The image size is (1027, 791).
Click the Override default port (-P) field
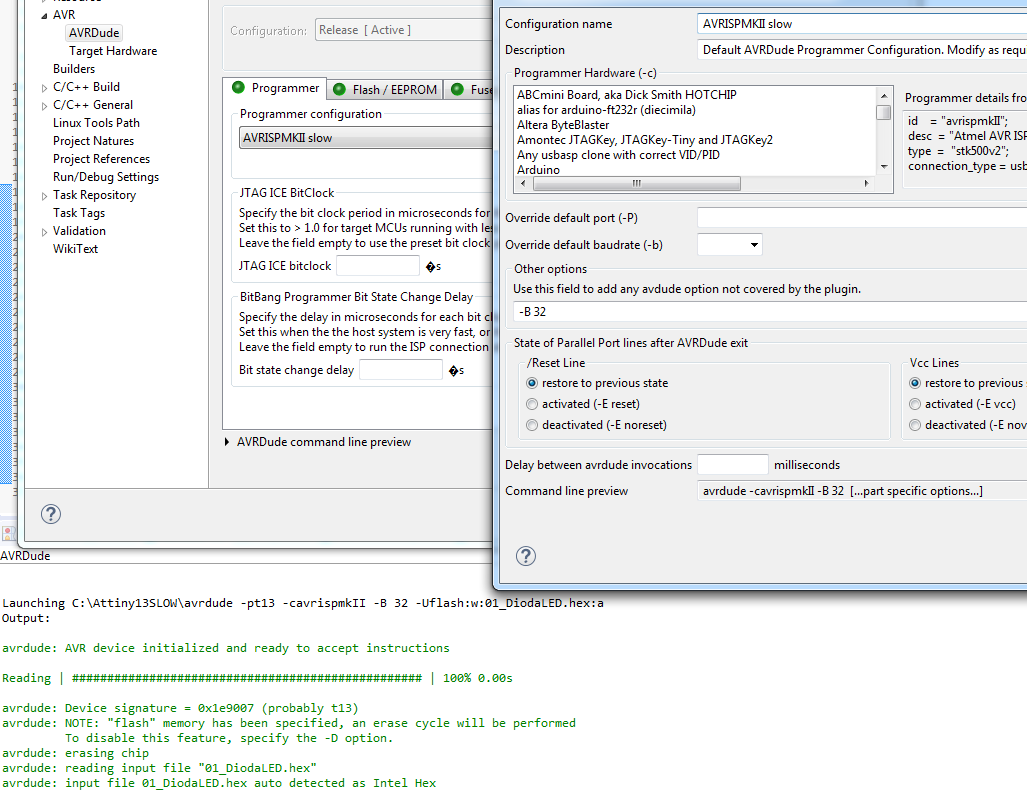(x=862, y=217)
